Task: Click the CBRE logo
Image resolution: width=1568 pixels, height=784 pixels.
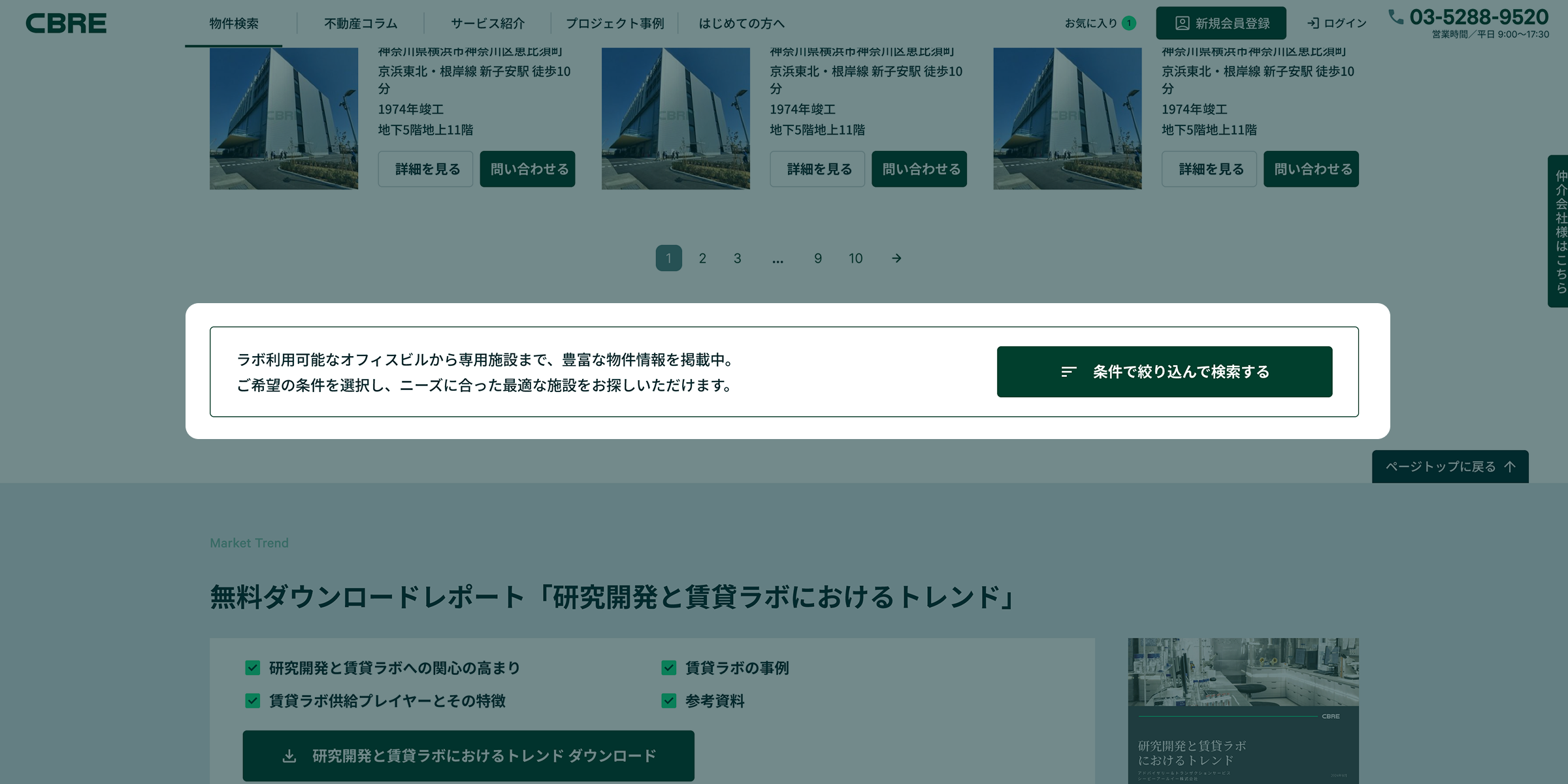Action: (x=66, y=24)
